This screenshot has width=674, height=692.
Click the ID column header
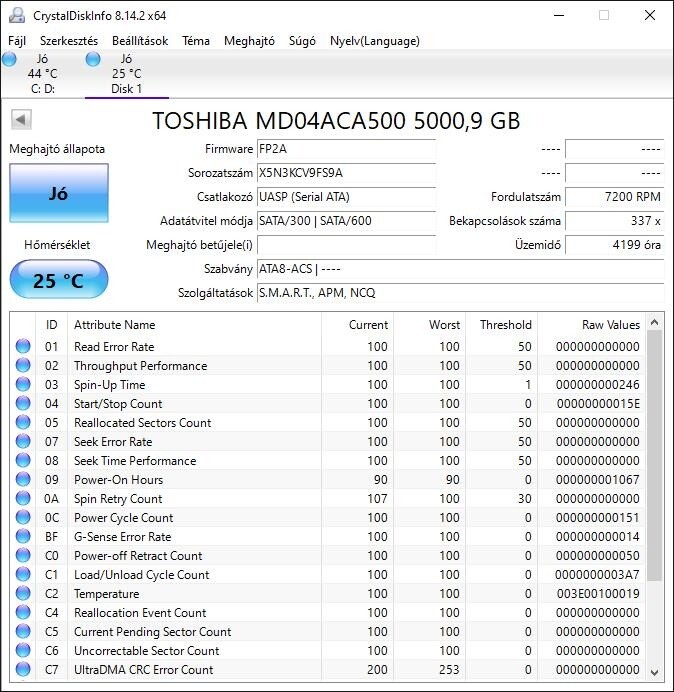coord(52,325)
